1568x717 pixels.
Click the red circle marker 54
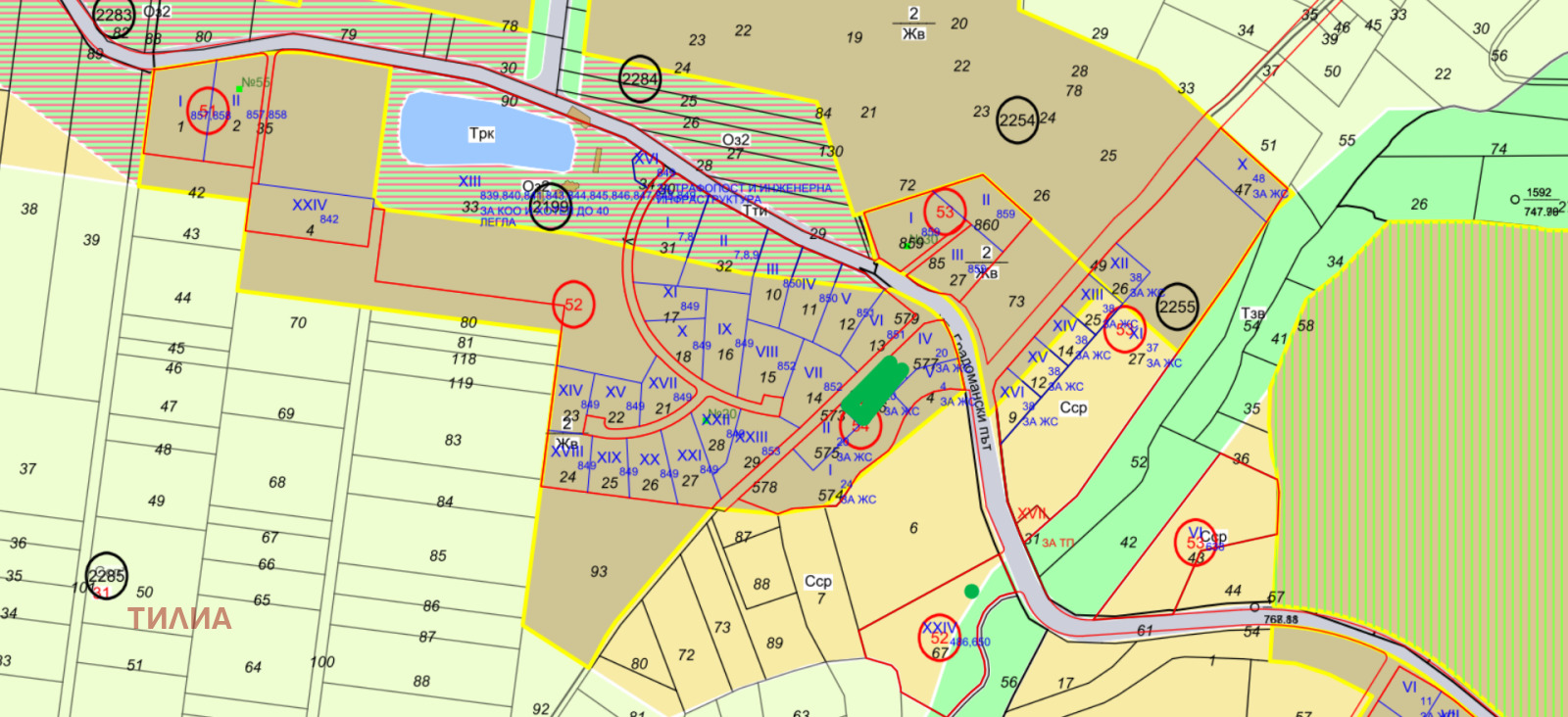(x=860, y=427)
